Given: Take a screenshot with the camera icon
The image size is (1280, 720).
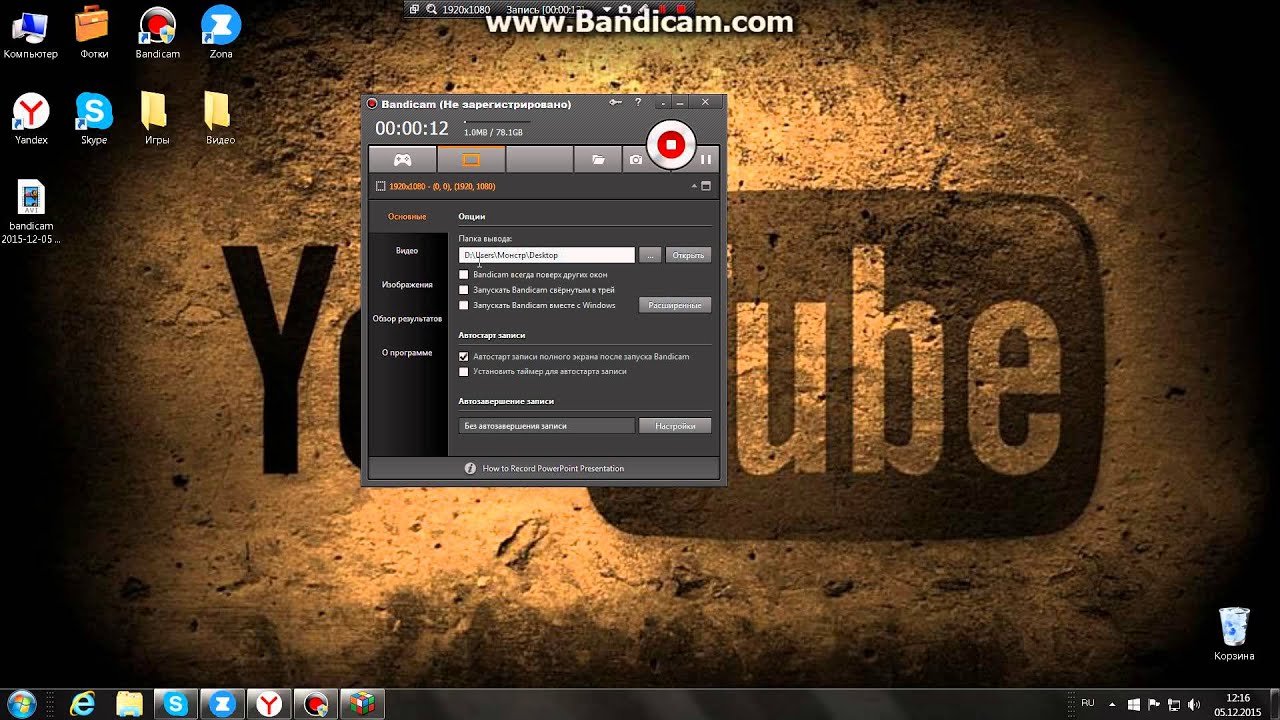Looking at the screenshot, I should (x=635, y=159).
